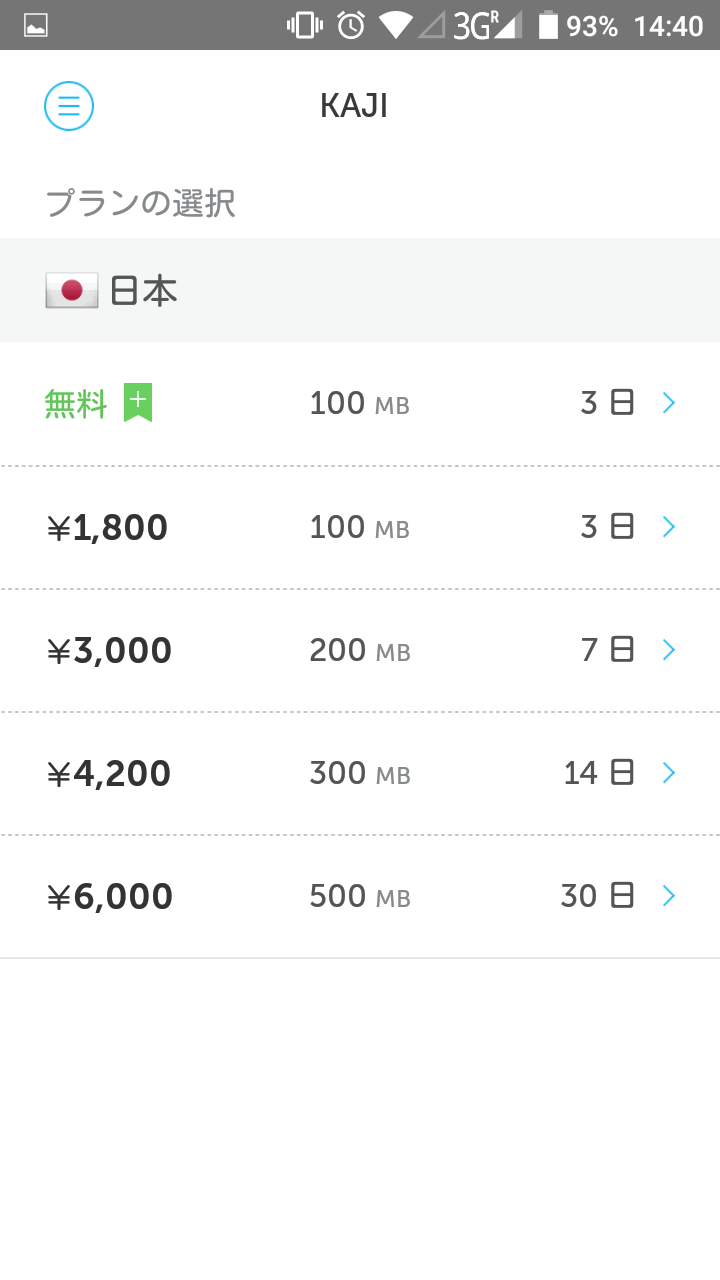Screen dimensions: 720x1280
Task: Tap the picture icon in status bar
Action: [36, 26]
